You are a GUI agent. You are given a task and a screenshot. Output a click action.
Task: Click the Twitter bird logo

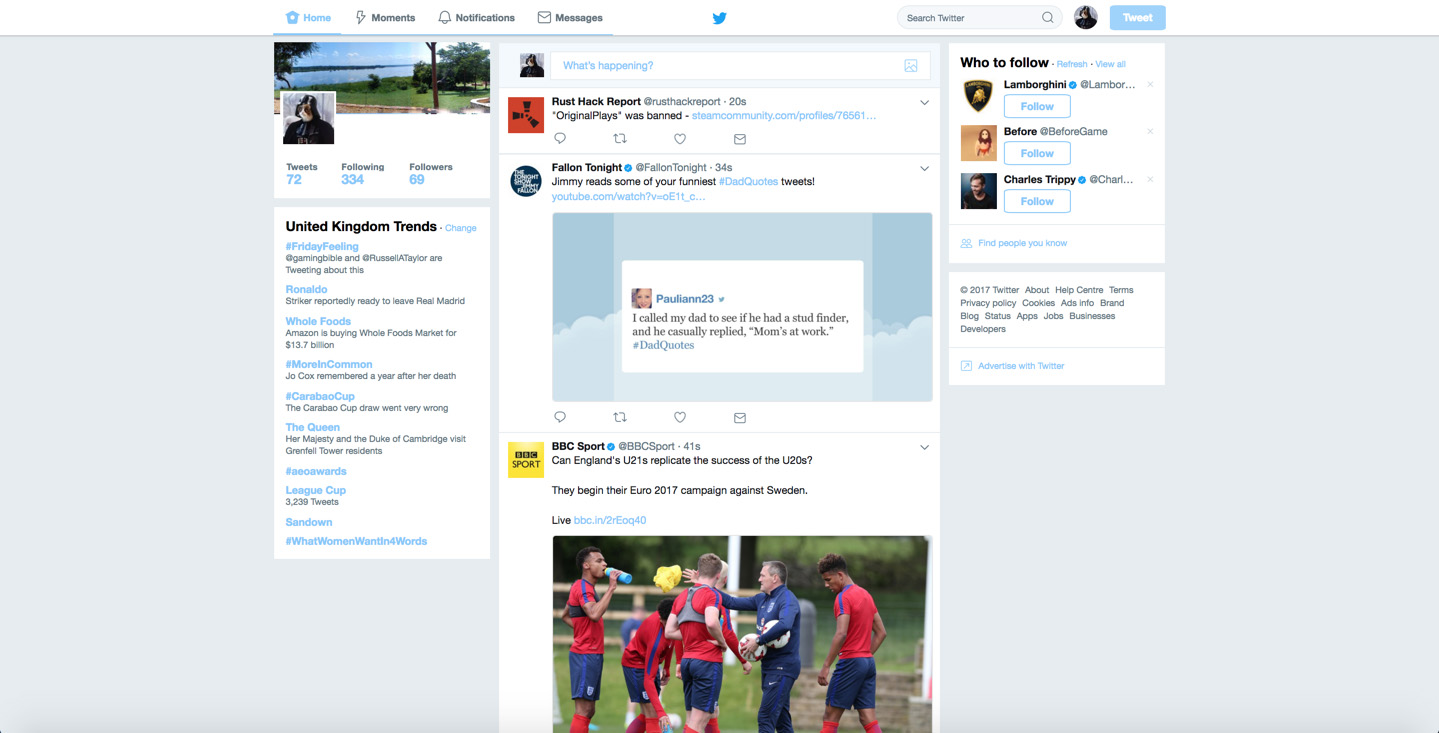pos(719,18)
